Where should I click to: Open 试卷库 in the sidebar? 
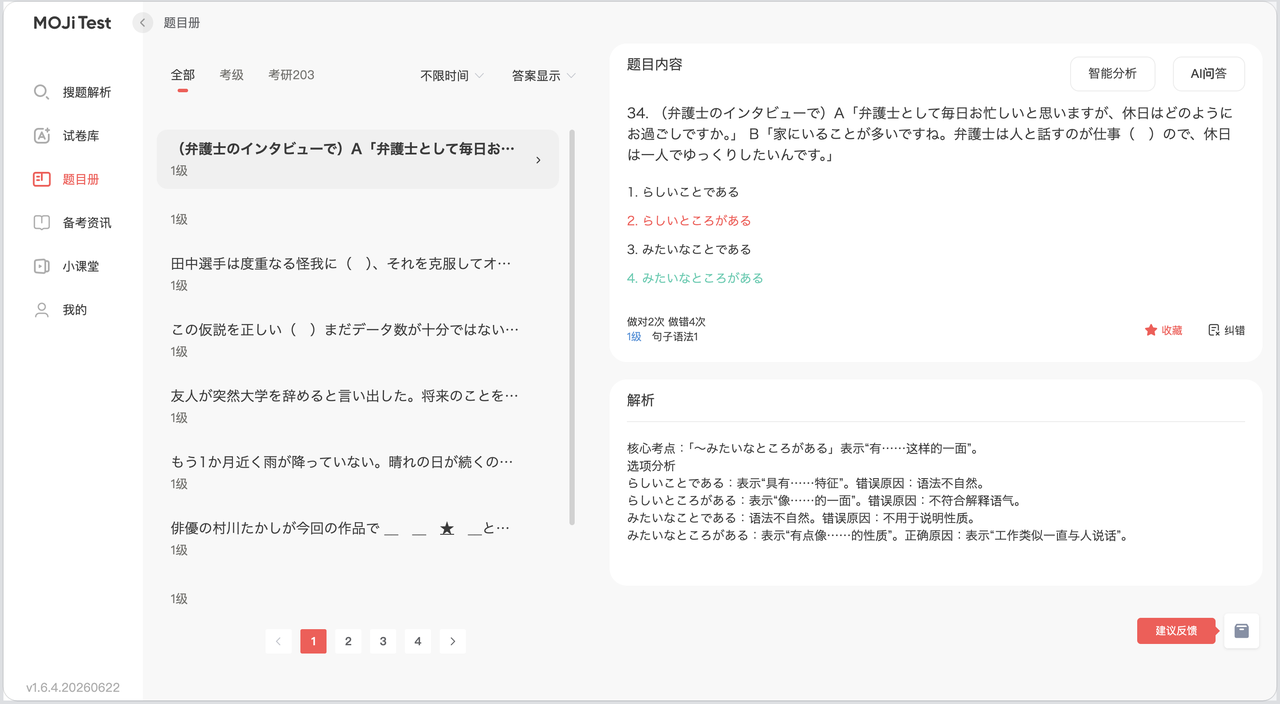pyautogui.click(x=81, y=136)
